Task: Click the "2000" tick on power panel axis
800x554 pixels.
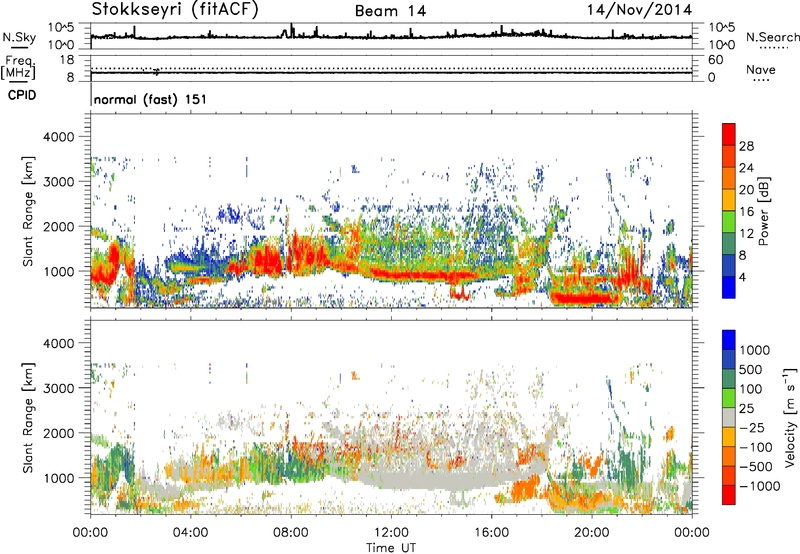Action: [x=58, y=226]
